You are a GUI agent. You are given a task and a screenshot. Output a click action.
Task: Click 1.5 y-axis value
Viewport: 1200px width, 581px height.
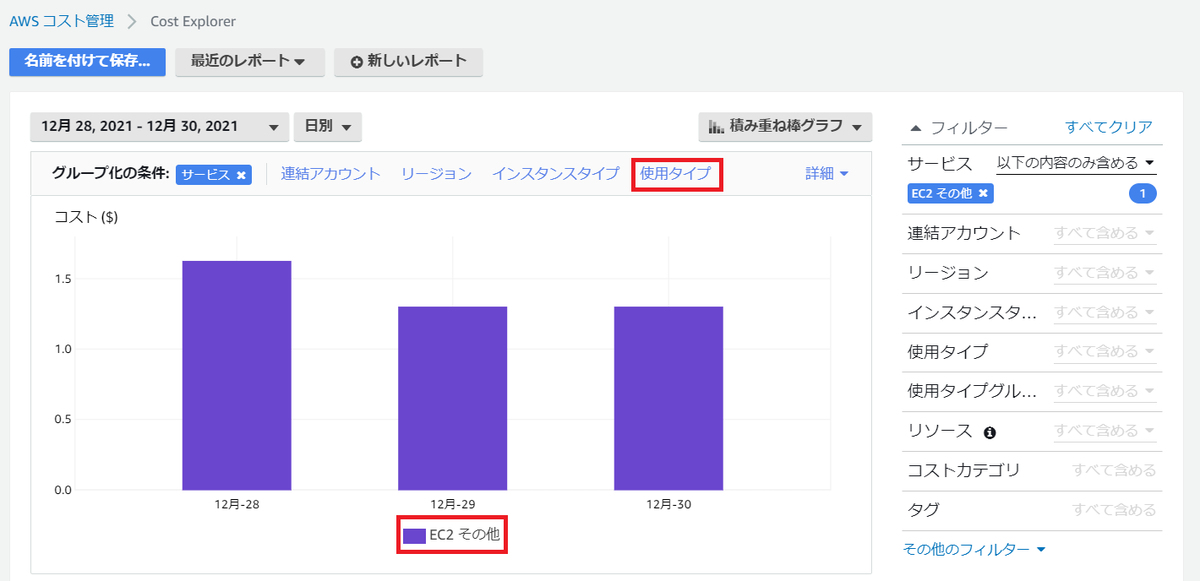click(61, 279)
